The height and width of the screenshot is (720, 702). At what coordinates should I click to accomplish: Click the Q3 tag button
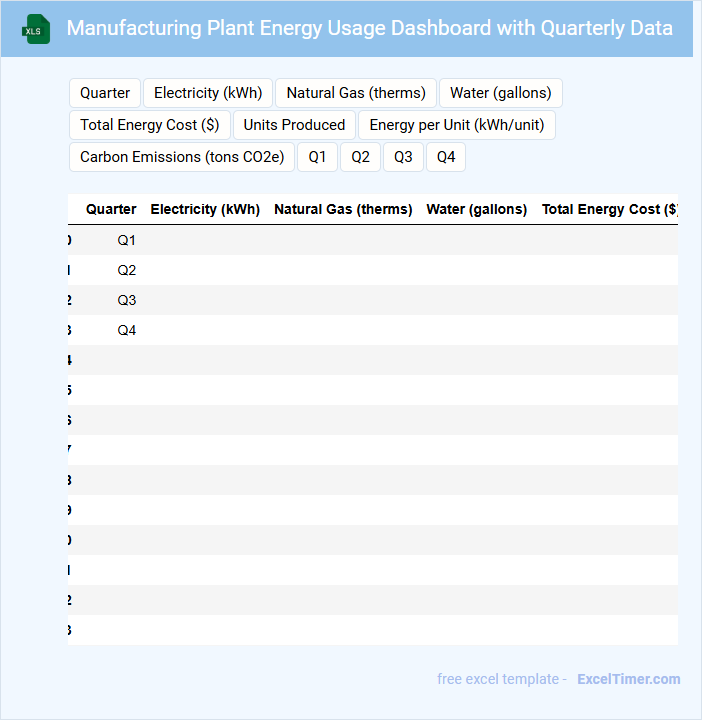tap(403, 157)
